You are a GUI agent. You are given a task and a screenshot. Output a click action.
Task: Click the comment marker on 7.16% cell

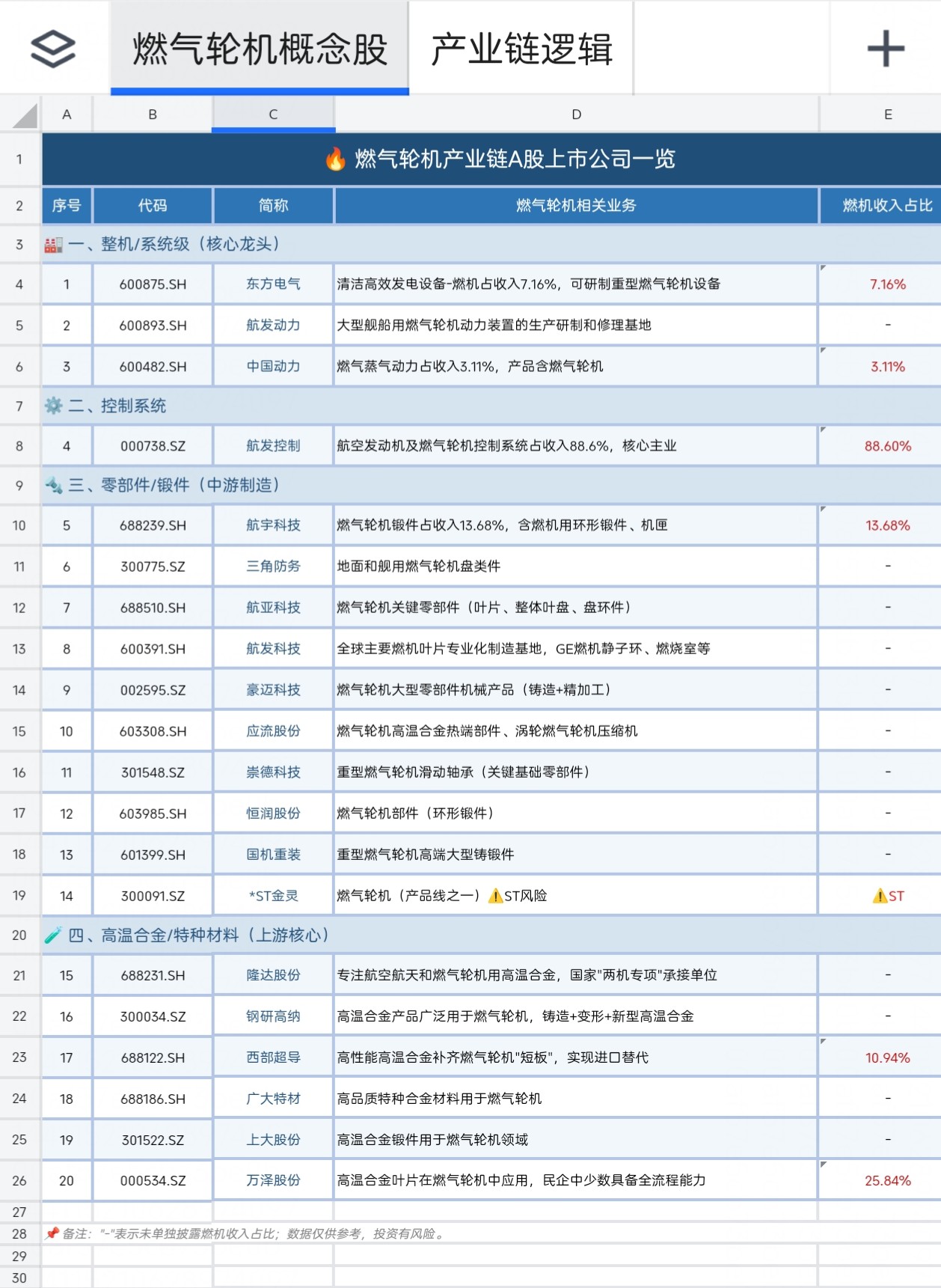pyautogui.click(x=824, y=268)
